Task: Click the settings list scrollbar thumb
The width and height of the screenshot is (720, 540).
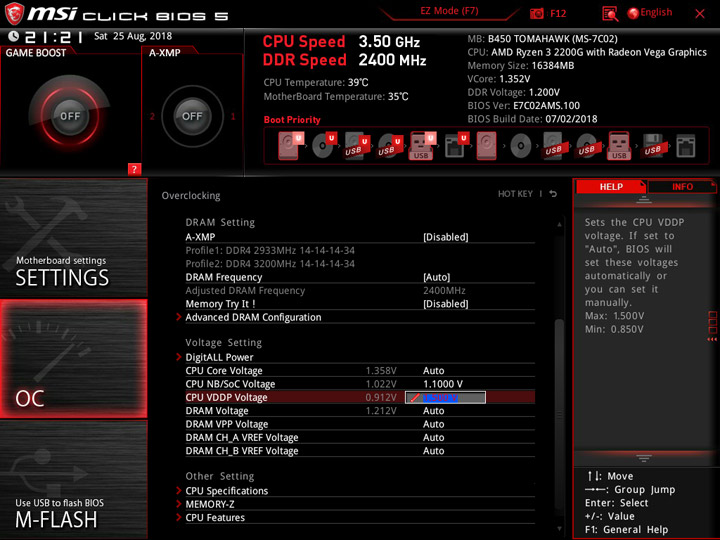Action: tap(559, 413)
